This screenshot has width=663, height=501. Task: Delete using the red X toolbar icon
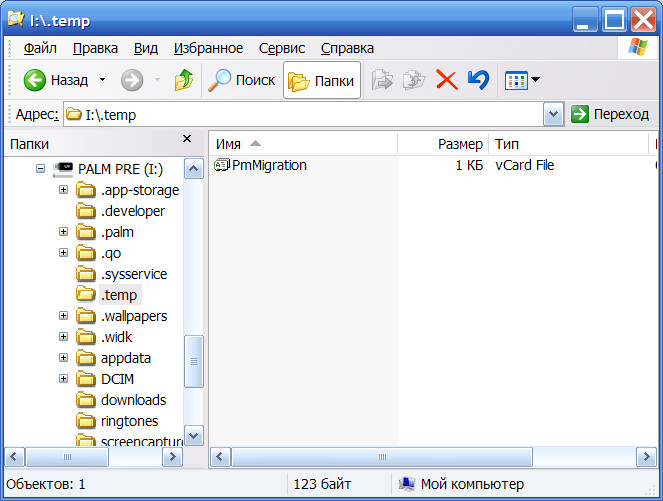(x=447, y=80)
